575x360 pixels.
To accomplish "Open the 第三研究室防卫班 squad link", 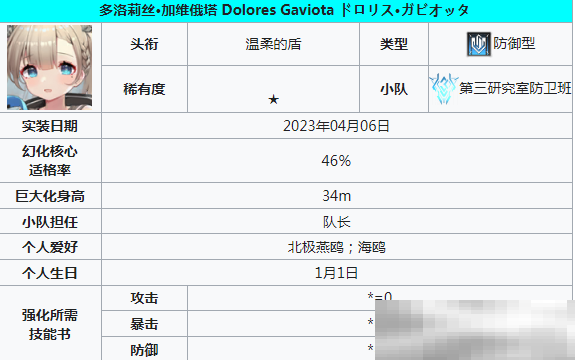I will click(515, 88).
